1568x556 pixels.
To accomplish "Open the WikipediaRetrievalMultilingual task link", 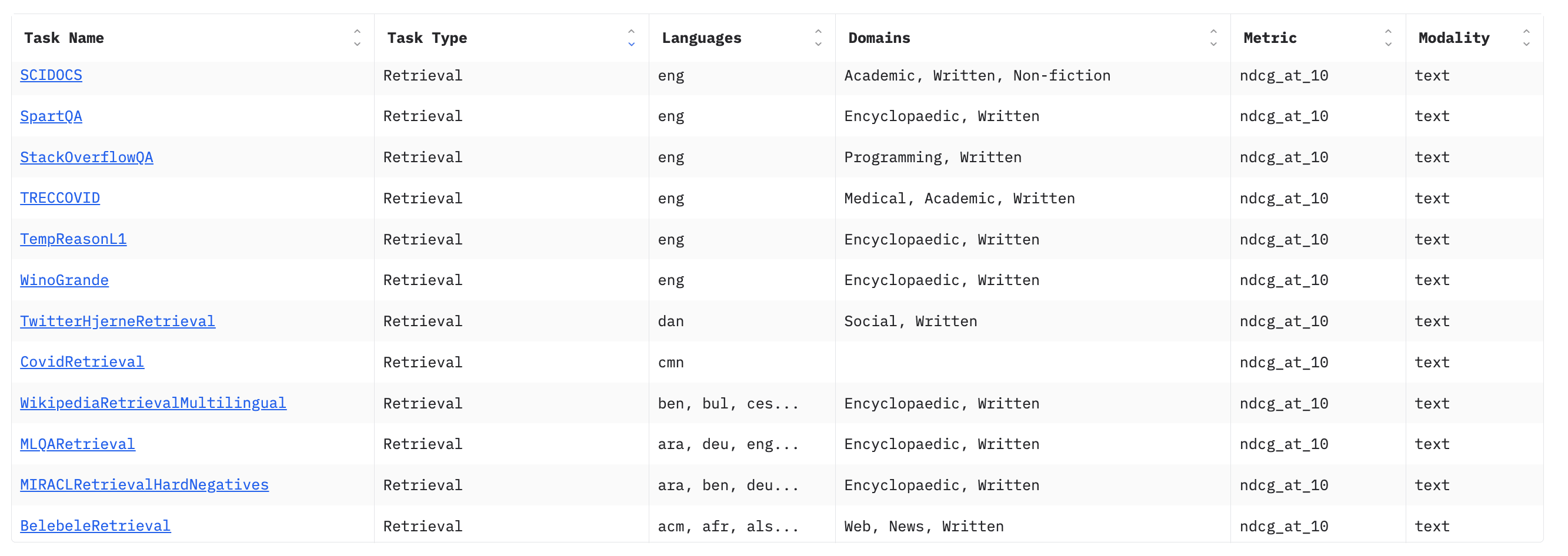I will (154, 403).
